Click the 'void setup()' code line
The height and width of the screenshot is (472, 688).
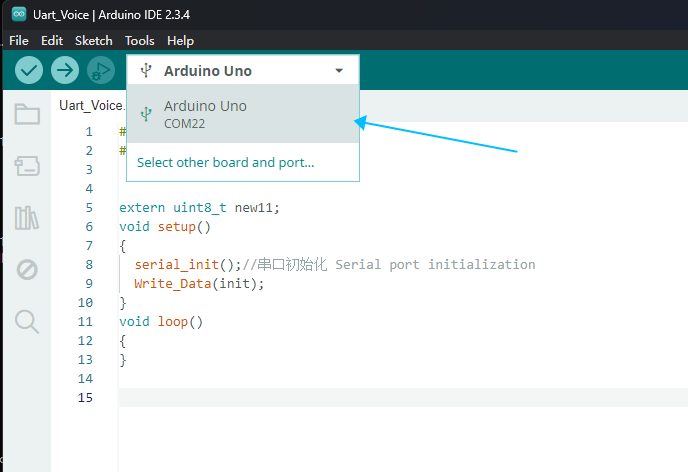pyautogui.click(x=165, y=227)
